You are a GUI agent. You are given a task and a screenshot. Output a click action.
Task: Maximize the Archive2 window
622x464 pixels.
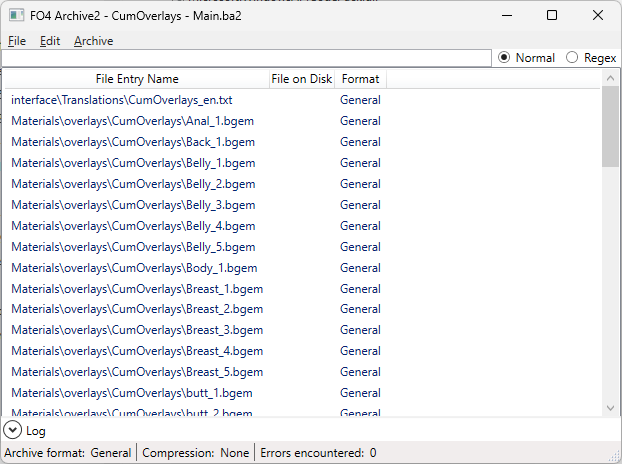(552, 16)
